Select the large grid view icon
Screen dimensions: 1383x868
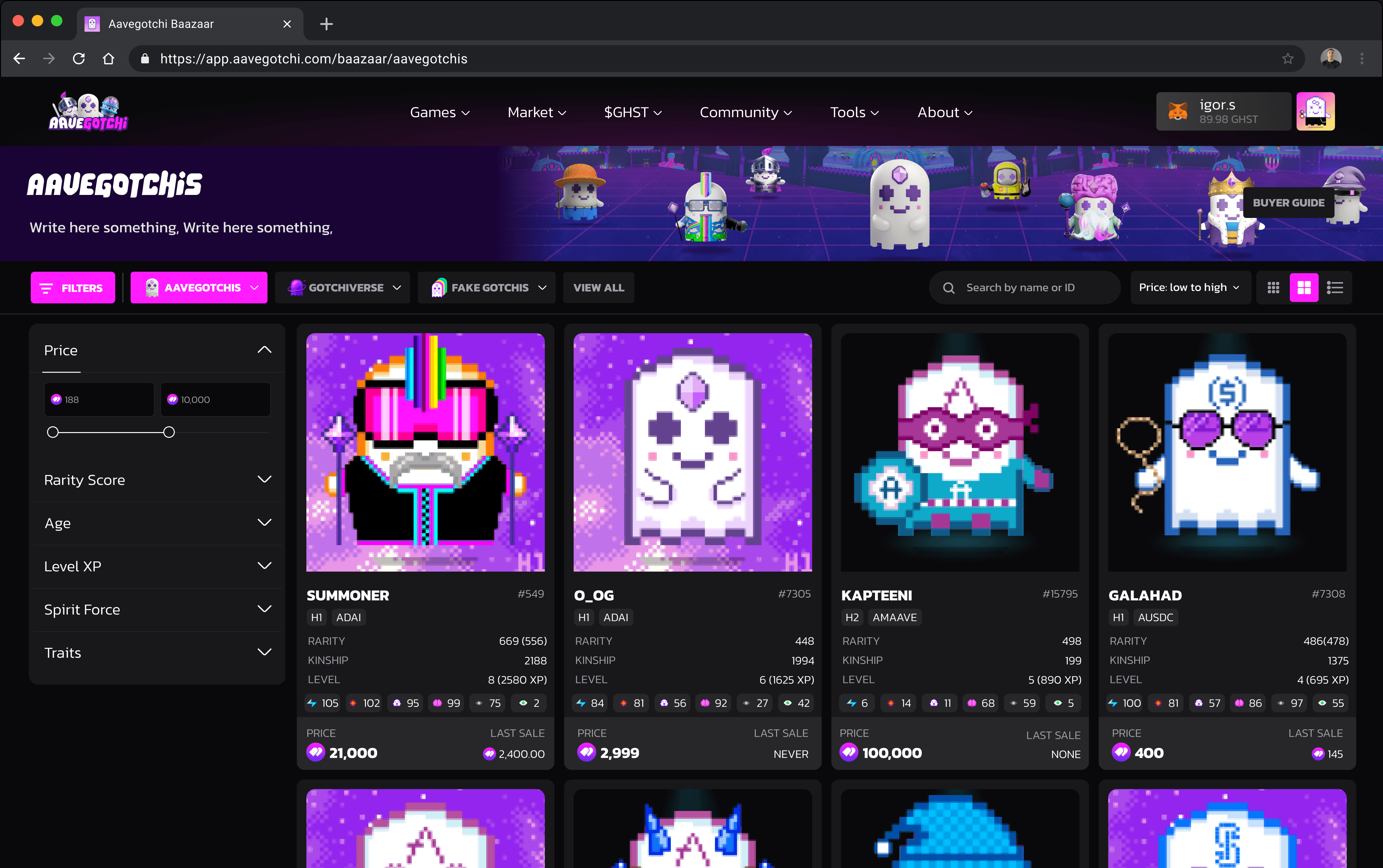1304,288
